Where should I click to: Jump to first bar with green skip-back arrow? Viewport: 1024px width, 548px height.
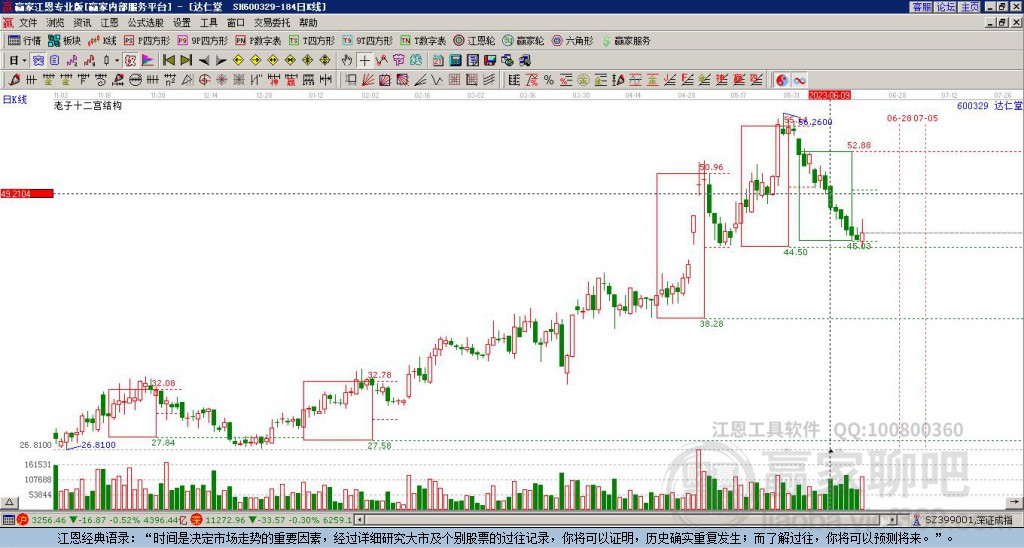point(168,60)
